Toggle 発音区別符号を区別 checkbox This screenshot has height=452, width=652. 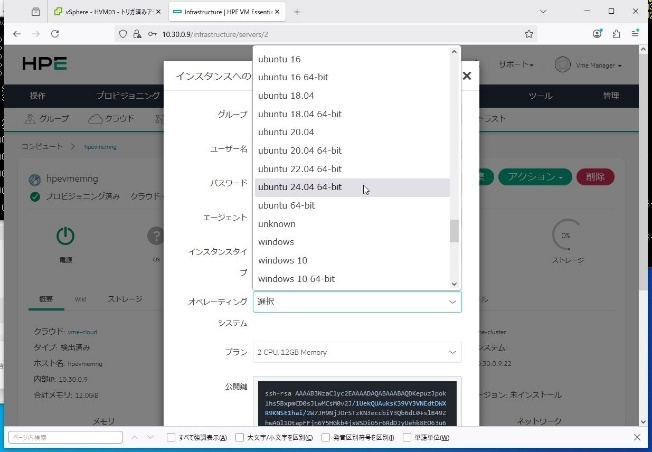pyautogui.click(x=324, y=438)
